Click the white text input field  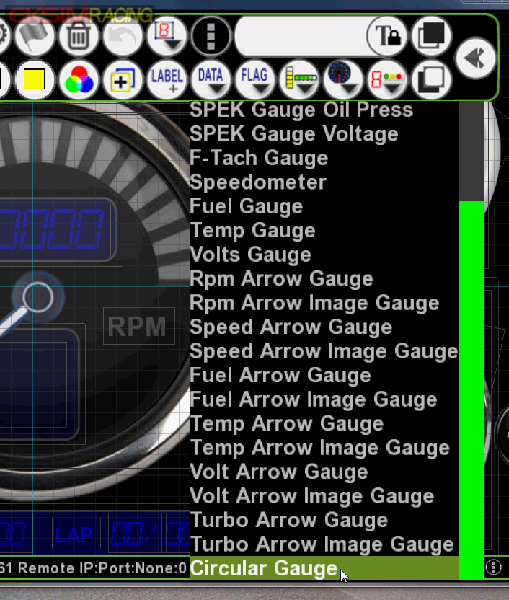click(302, 36)
